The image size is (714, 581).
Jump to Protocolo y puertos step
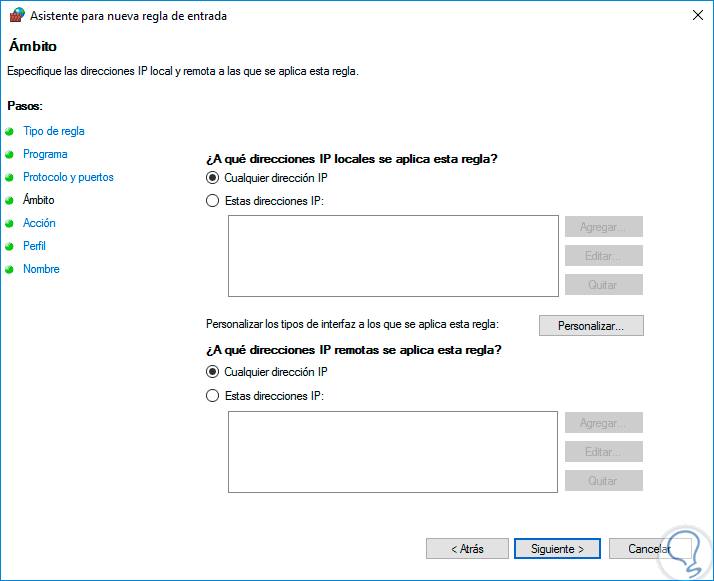68,177
